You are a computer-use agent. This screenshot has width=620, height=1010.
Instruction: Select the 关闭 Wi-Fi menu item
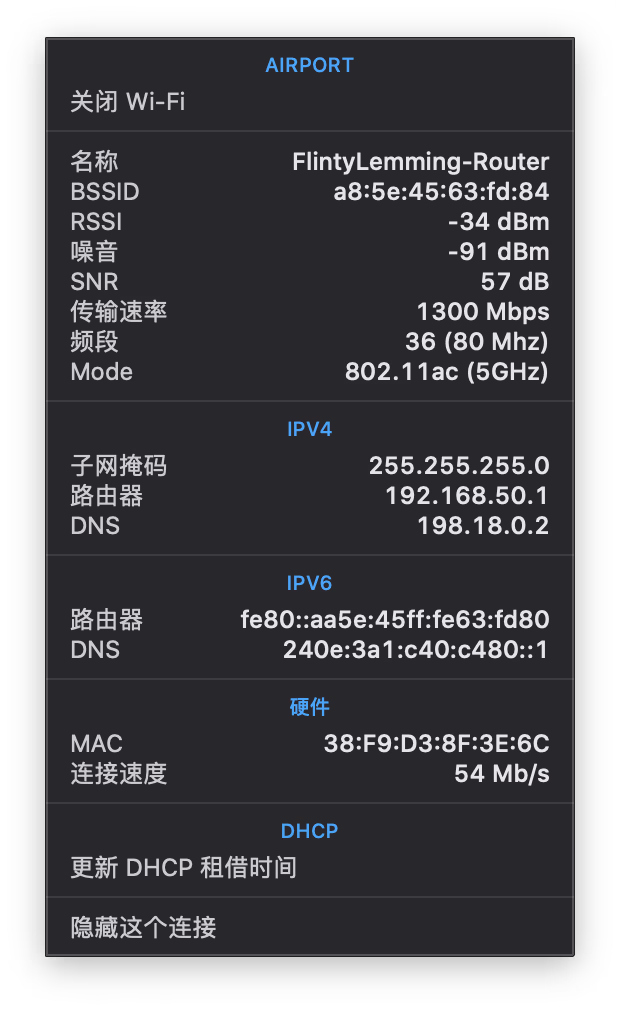pos(128,102)
